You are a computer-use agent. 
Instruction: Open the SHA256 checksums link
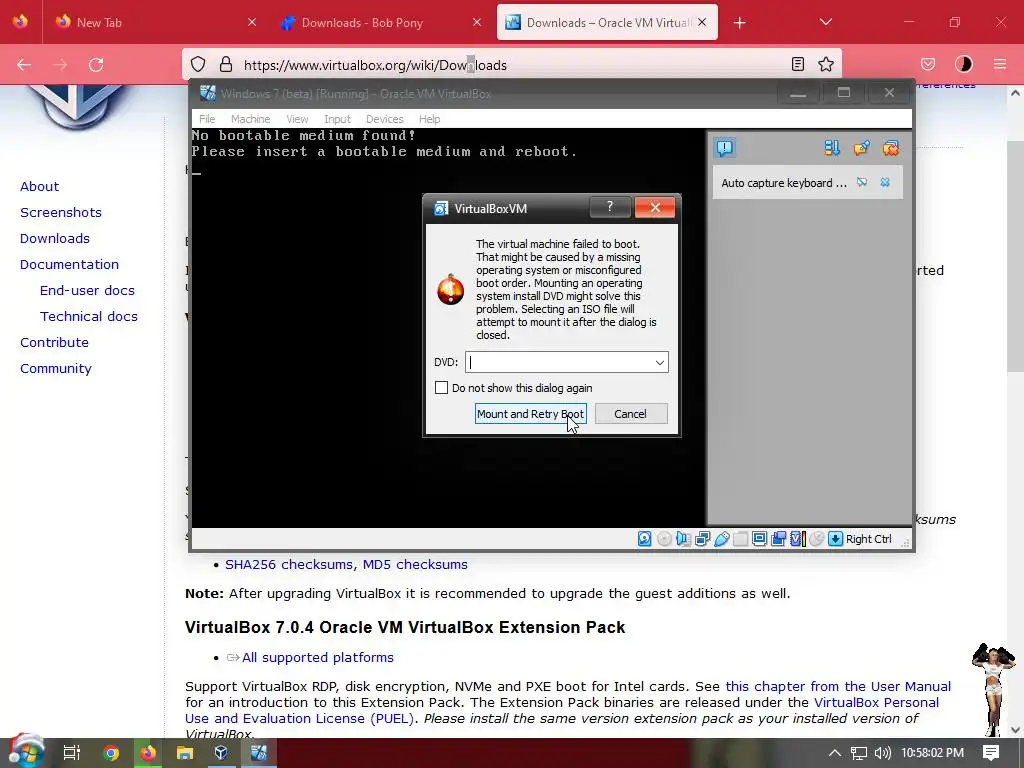[x=289, y=564]
